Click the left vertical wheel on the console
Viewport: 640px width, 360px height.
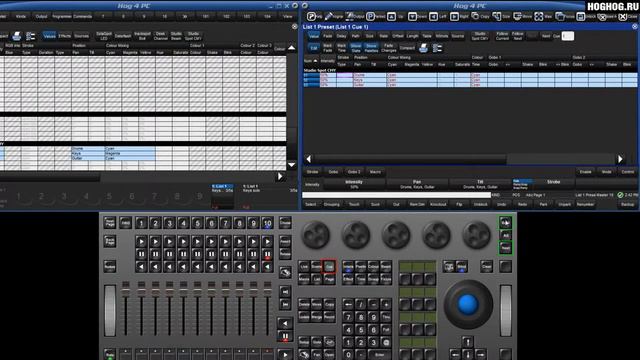(x=110, y=310)
